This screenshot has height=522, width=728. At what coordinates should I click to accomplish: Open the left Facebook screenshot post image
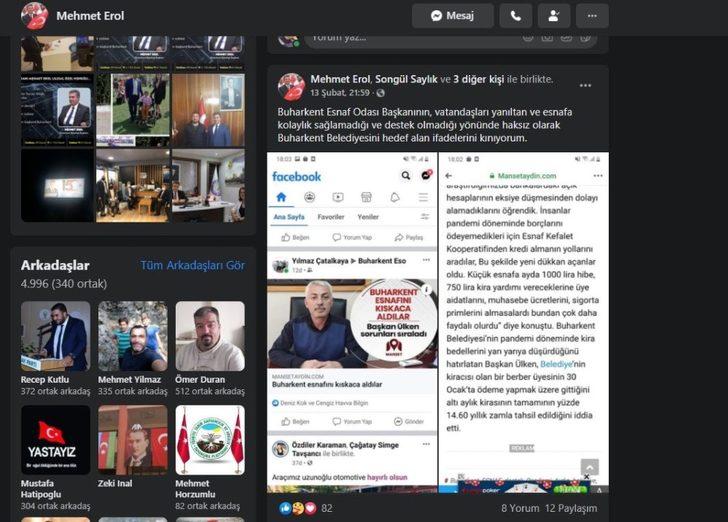[352, 322]
